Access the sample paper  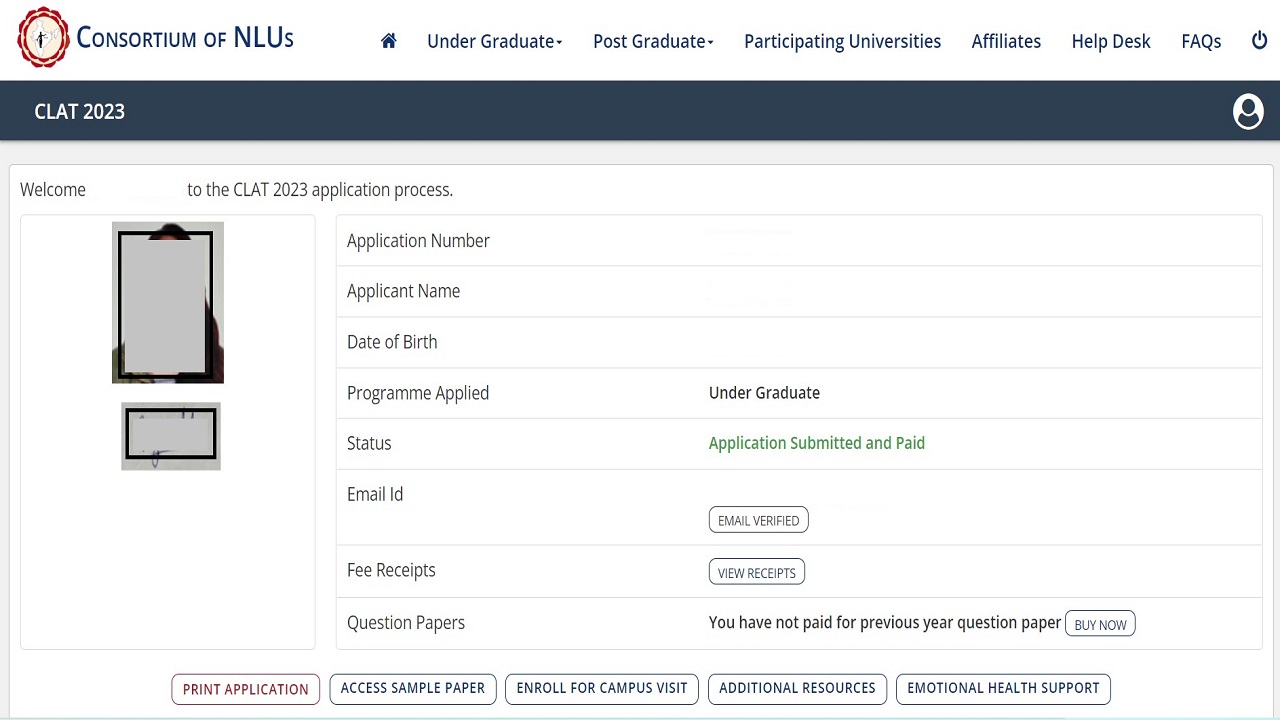coord(412,688)
